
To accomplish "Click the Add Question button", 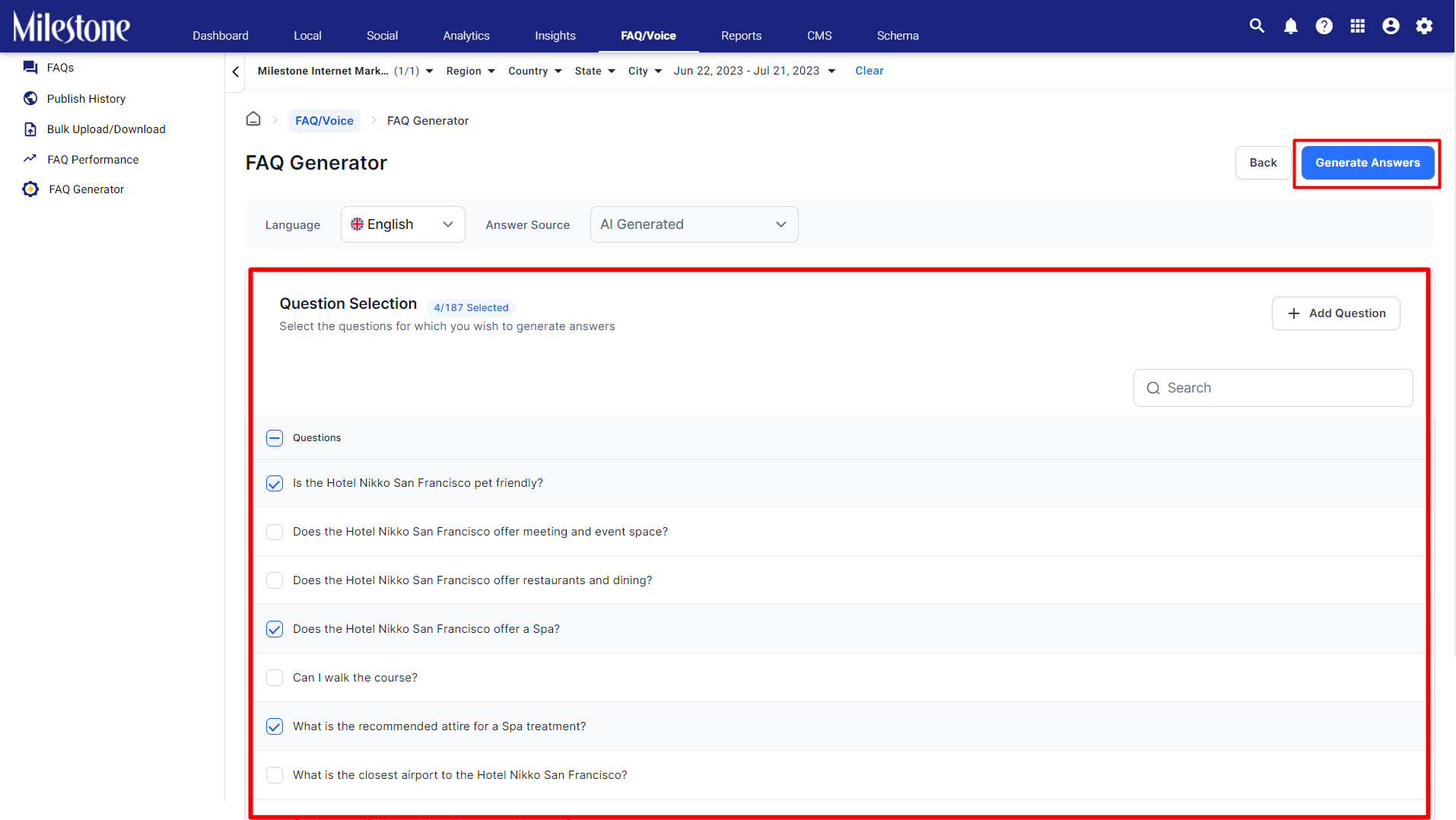I will [x=1336, y=313].
